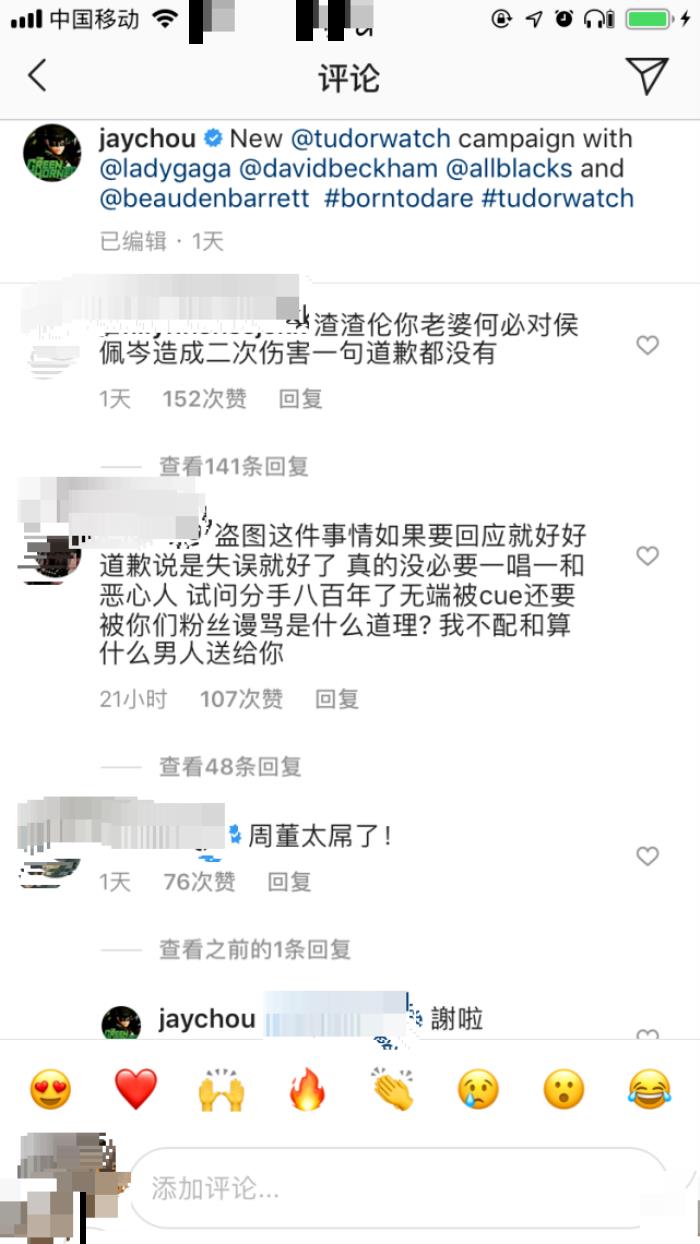Viewport: 700px width, 1244px height.
Task: Open jaychou profile picture in caption
Action: (x=52, y=153)
